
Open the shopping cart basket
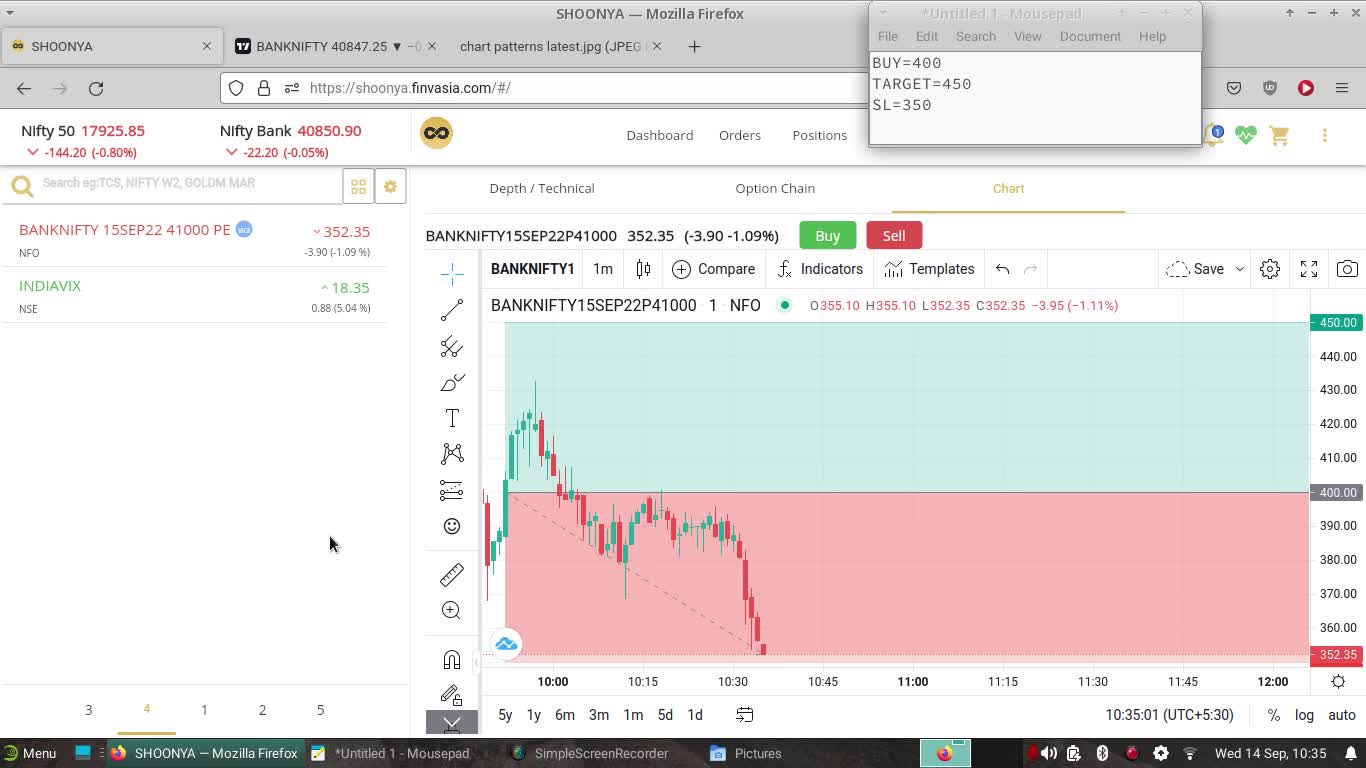click(1279, 135)
